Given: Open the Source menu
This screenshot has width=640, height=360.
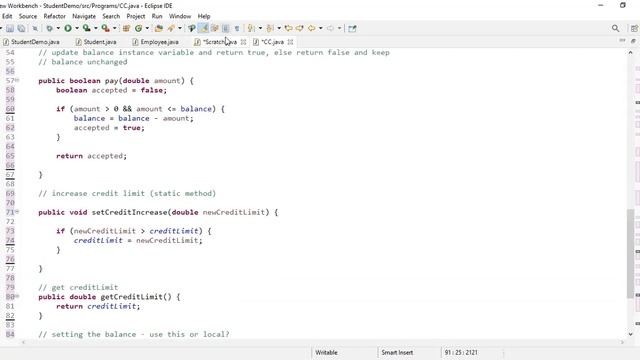Looking at the screenshot, I should click(x=28, y=16).
